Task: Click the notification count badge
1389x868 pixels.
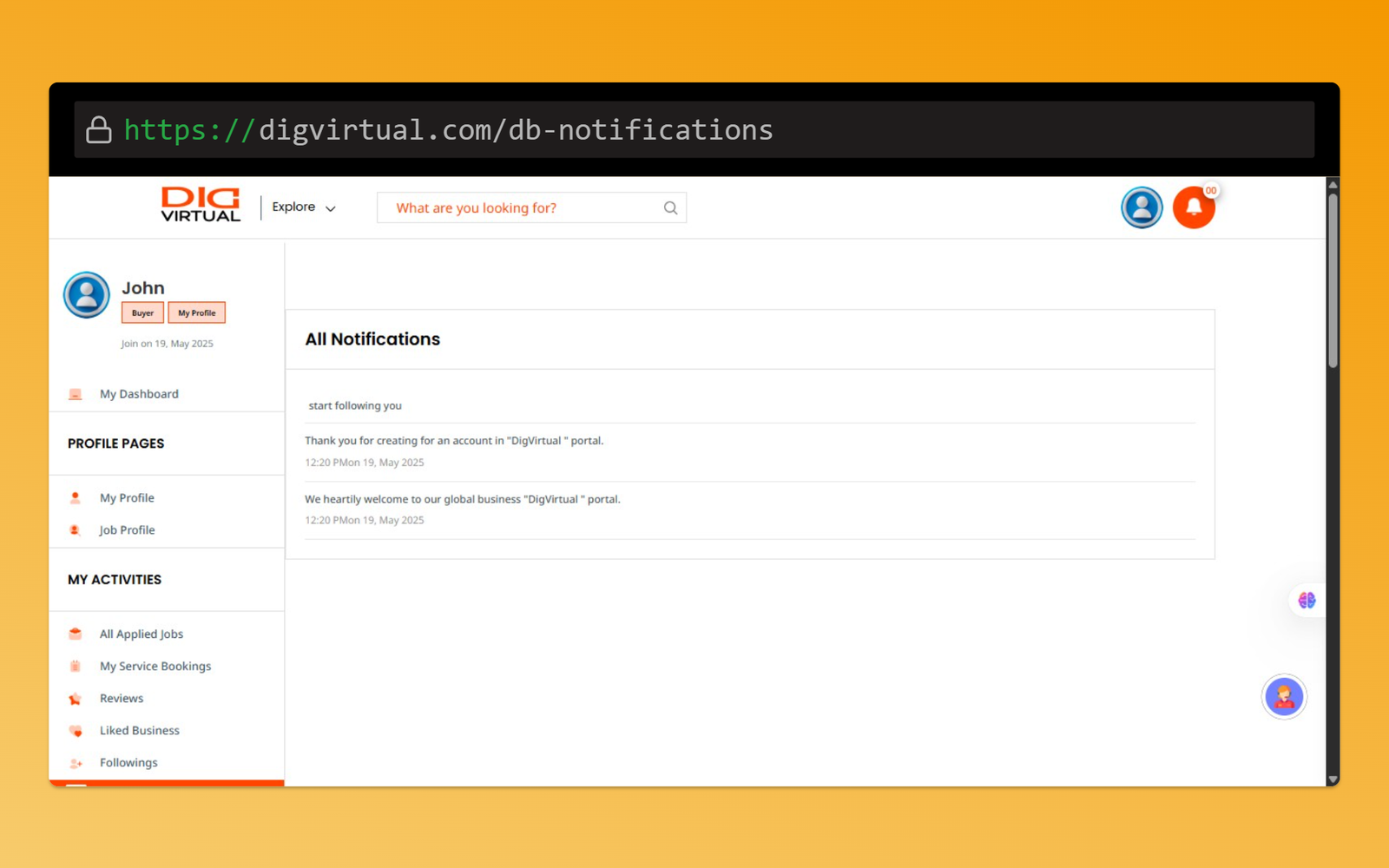Action: [1210, 191]
